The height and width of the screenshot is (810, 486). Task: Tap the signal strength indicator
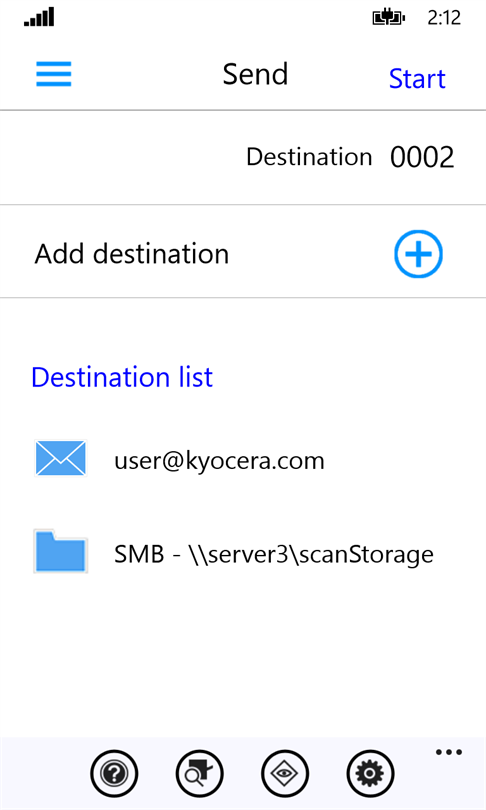coord(39,17)
